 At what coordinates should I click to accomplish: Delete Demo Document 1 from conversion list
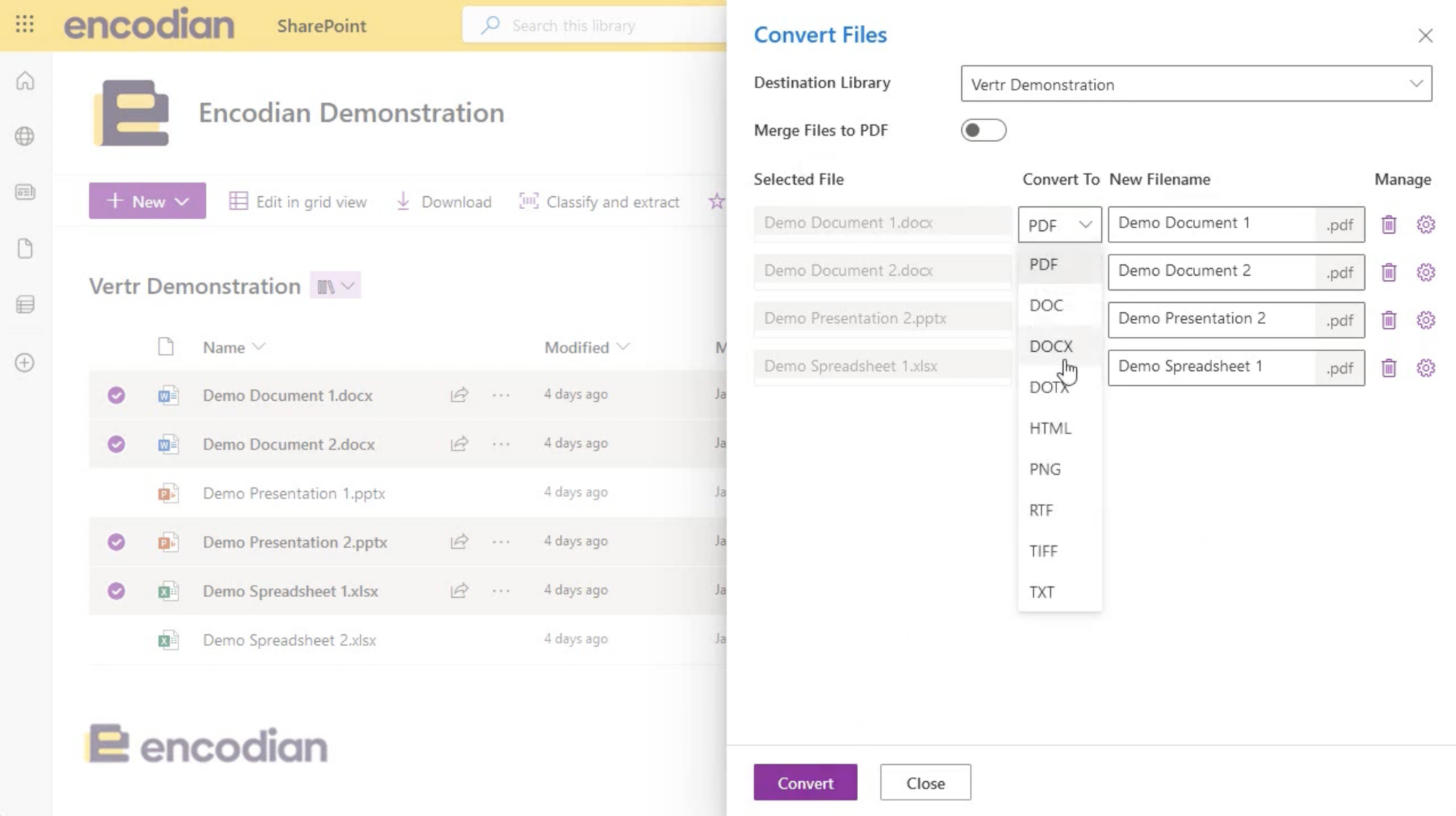pyautogui.click(x=1388, y=225)
